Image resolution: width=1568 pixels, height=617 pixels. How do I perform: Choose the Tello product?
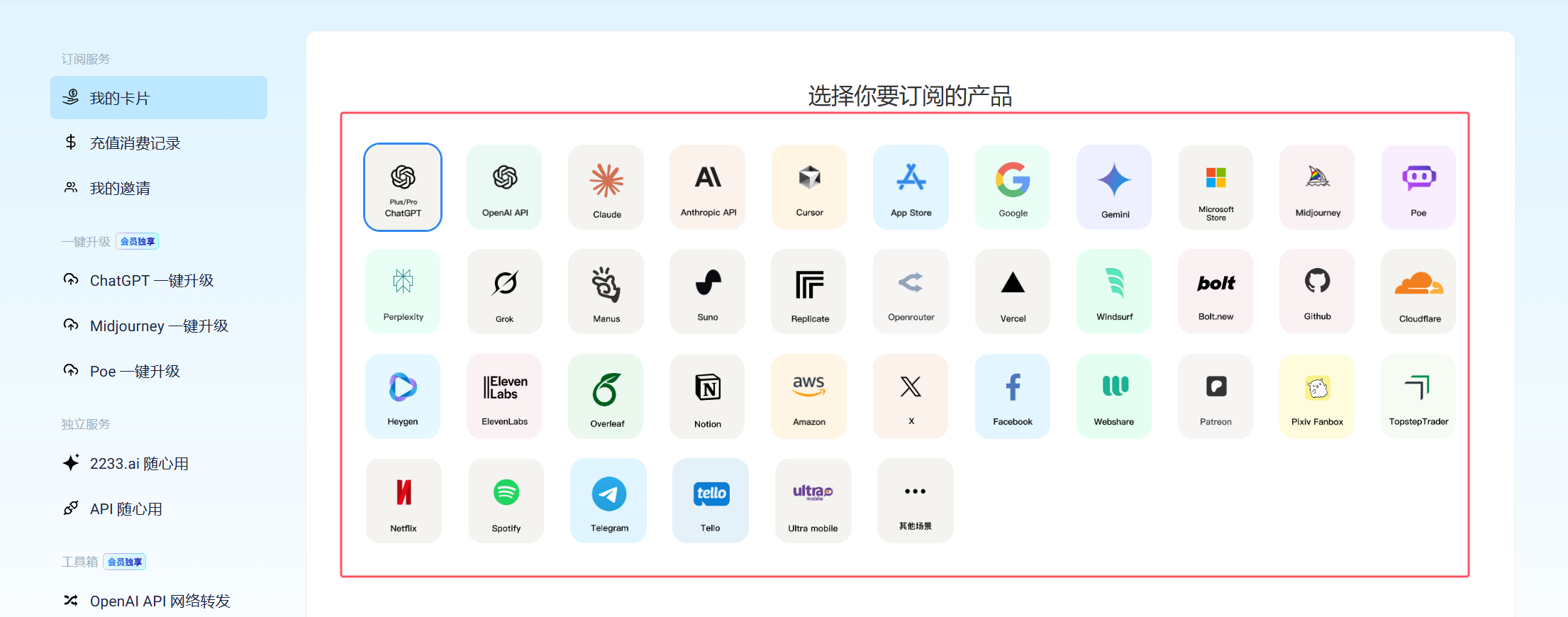[711, 501]
